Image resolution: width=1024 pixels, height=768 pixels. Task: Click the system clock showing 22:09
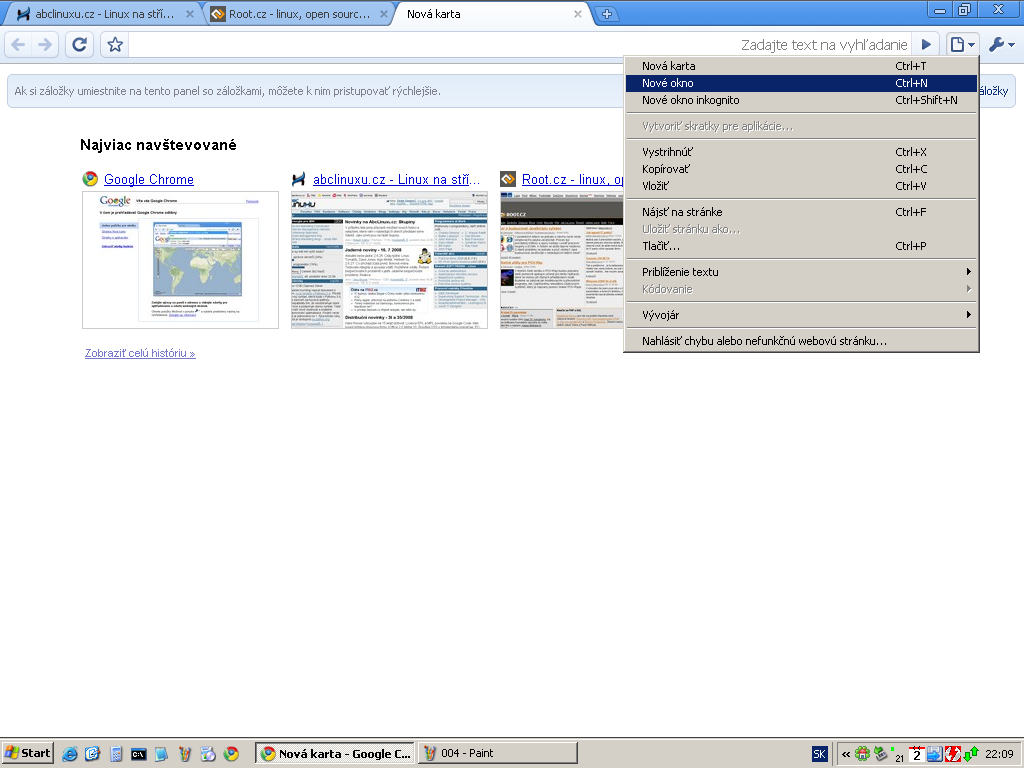pos(999,754)
